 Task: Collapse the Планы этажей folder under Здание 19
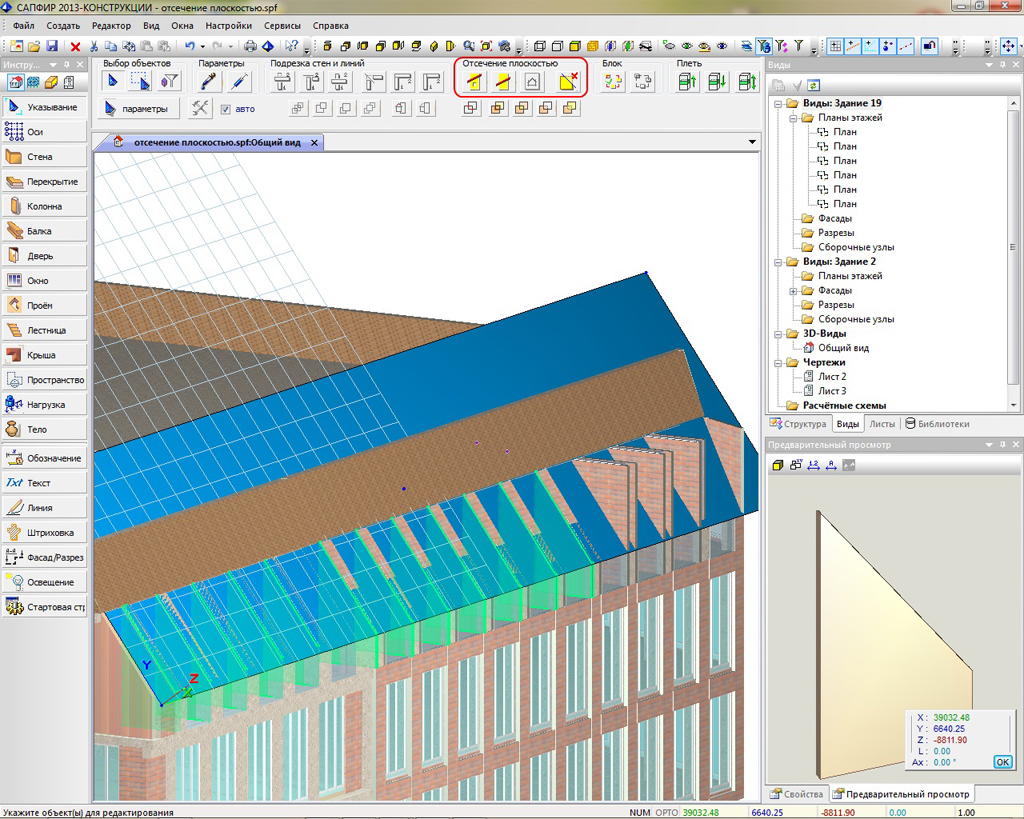(793, 118)
